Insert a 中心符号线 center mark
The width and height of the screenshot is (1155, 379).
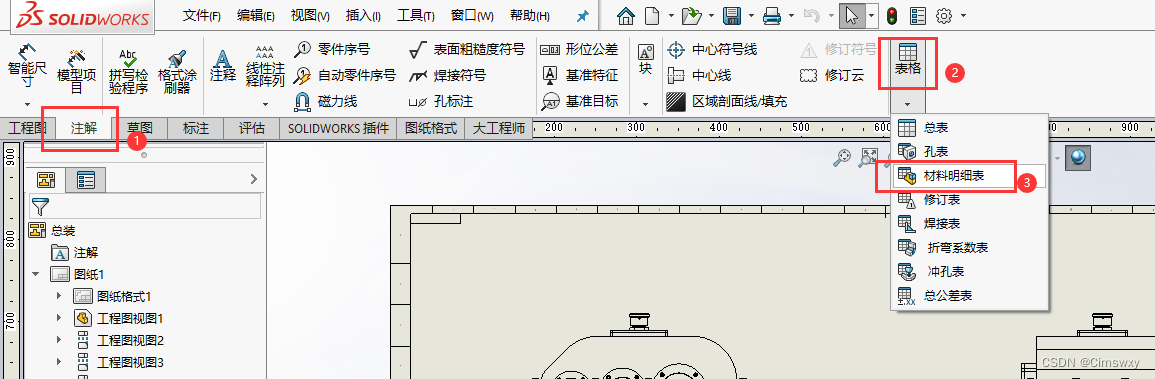(712, 49)
